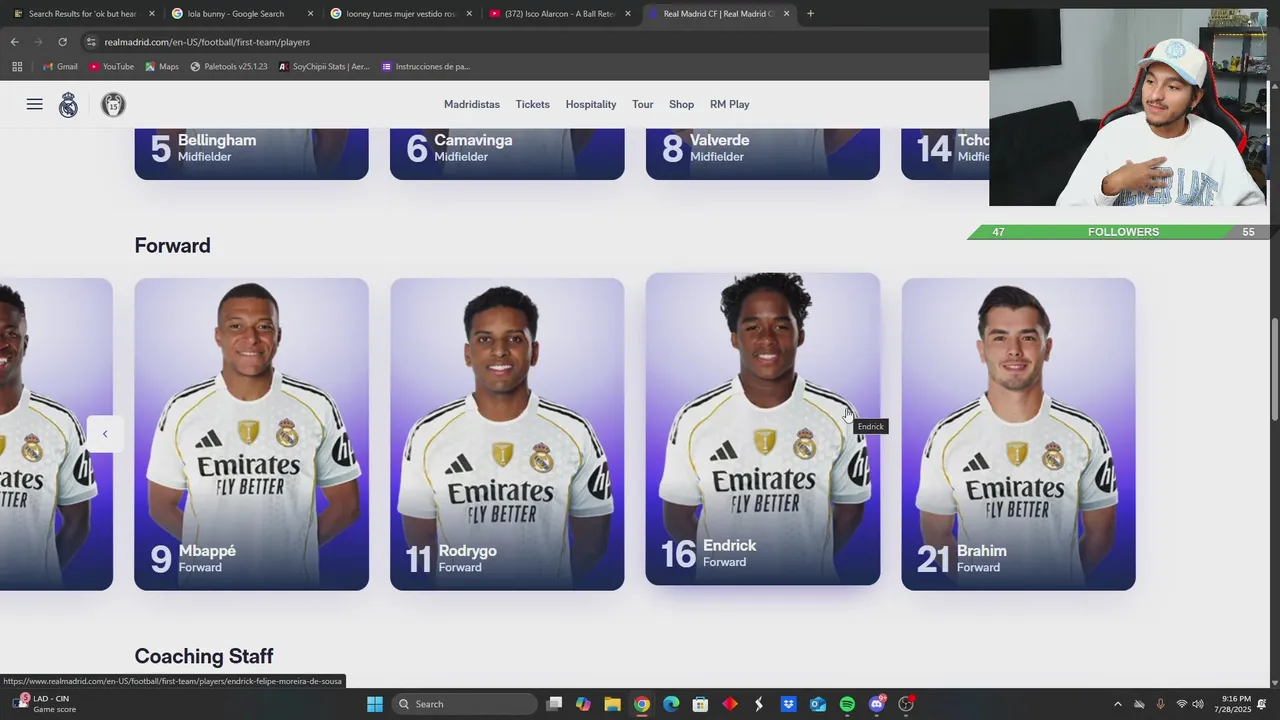The width and height of the screenshot is (1280, 720).
Task: Open Task View from the taskbar
Action: click(554, 704)
